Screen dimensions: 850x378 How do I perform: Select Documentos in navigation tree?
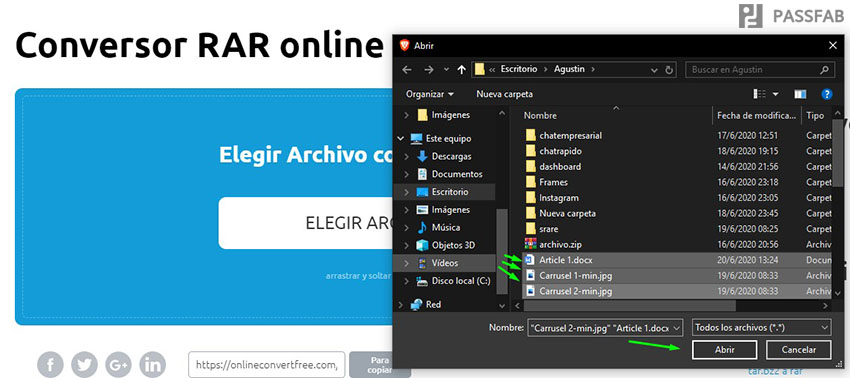pyautogui.click(x=449, y=174)
